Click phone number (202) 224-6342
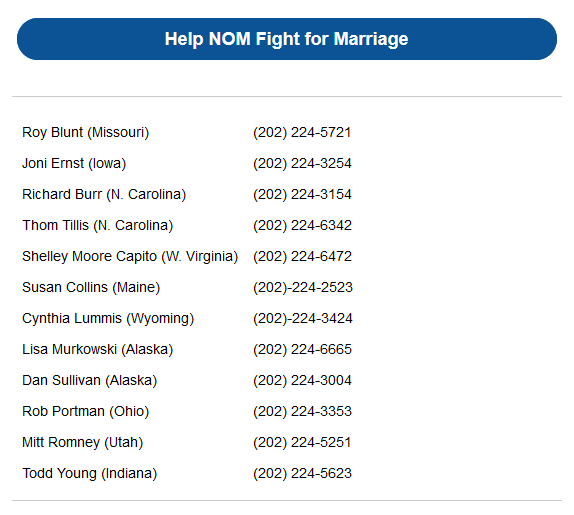Screen dimensions: 574x515 point(302,225)
